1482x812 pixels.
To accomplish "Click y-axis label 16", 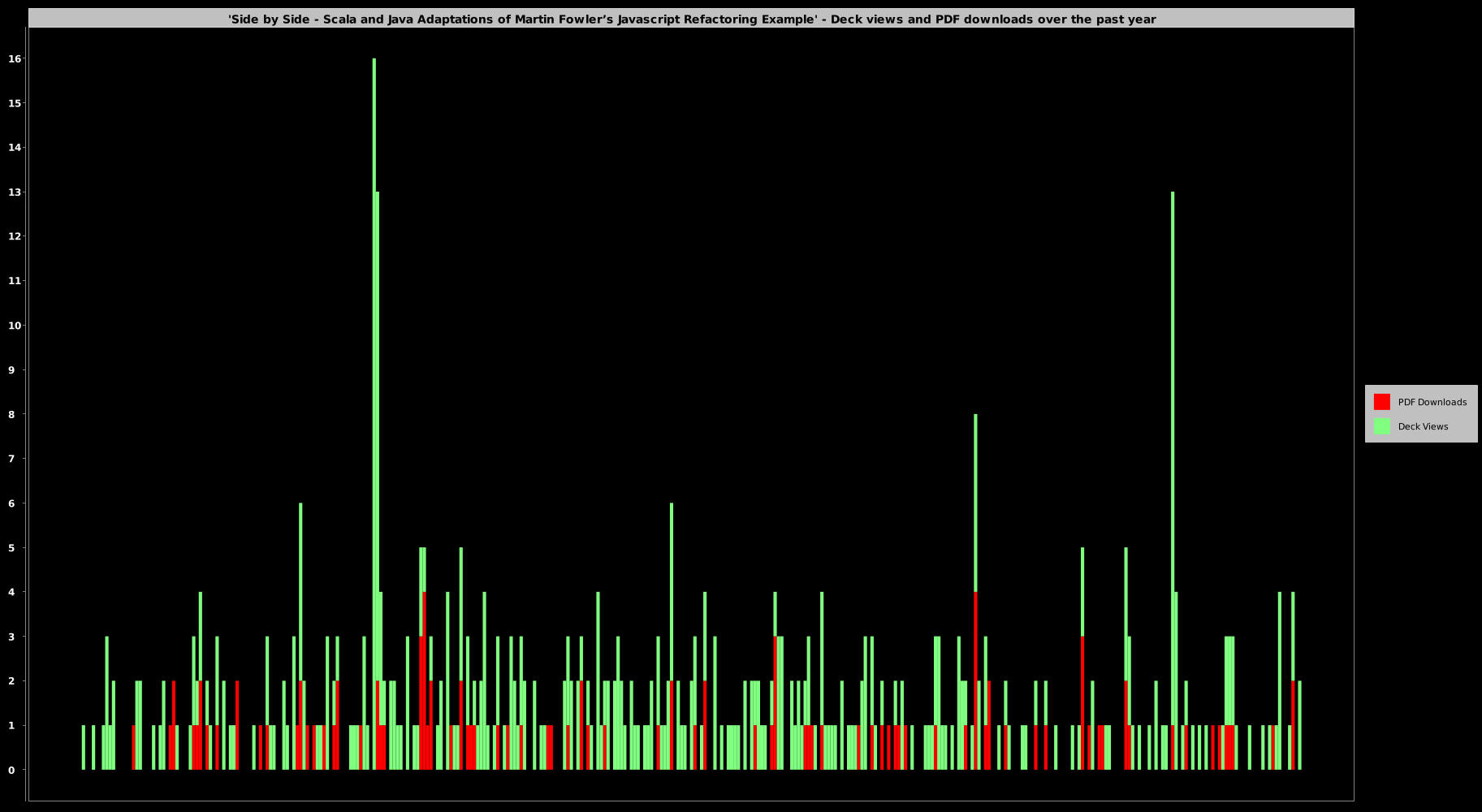I will (x=15, y=58).
